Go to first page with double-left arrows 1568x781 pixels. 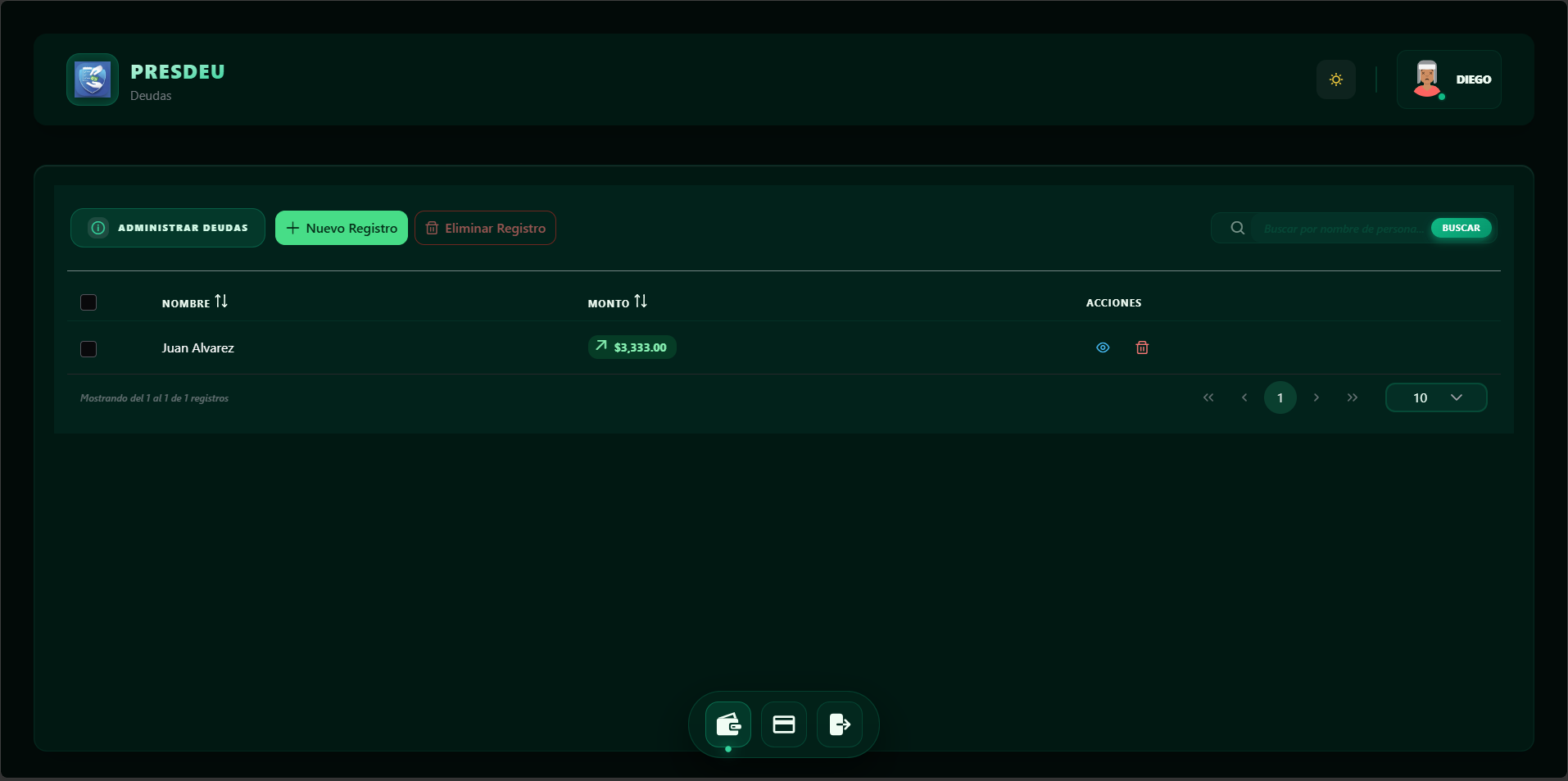(x=1208, y=397)
